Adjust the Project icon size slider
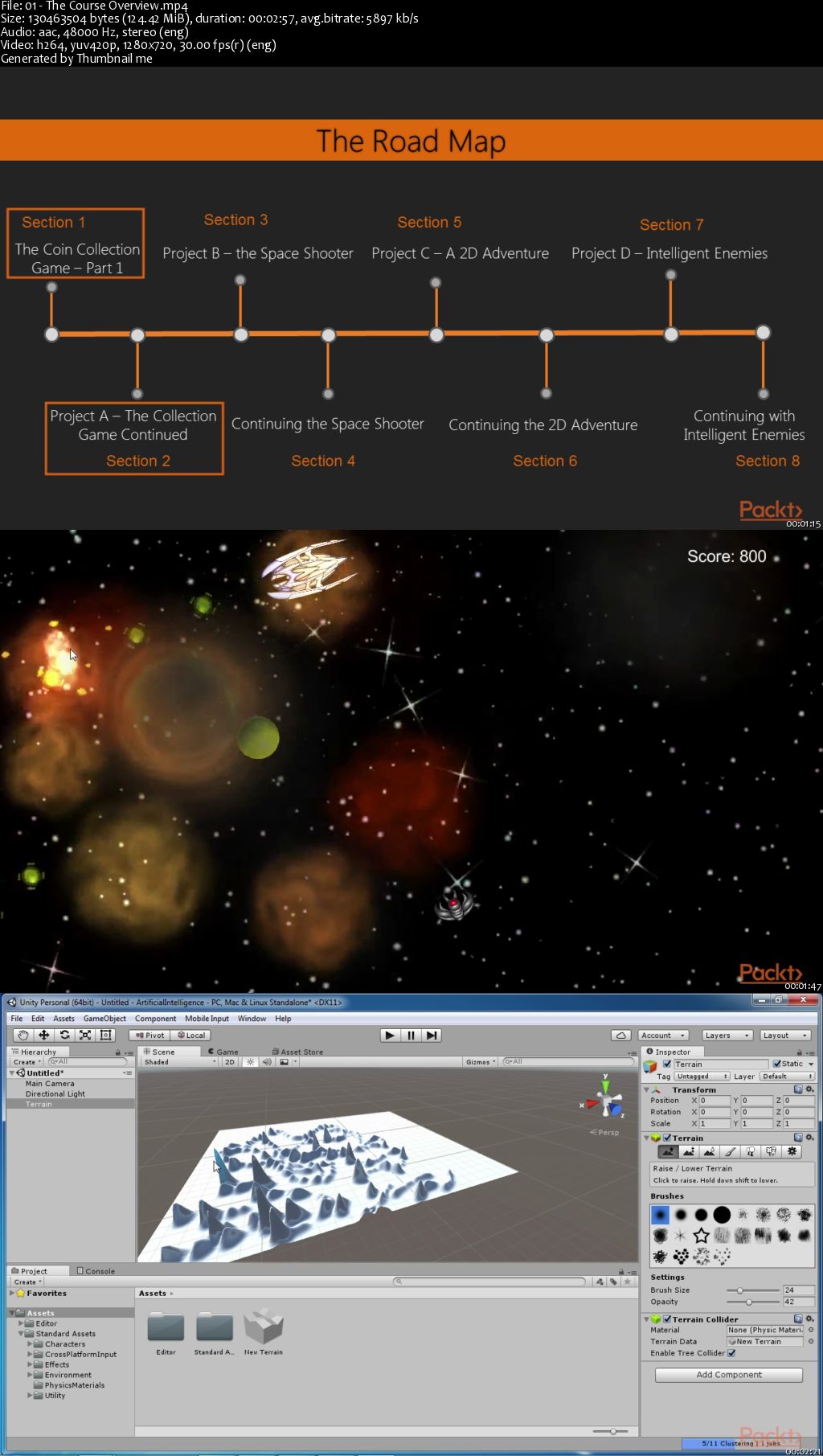Screen dimensions: 823x1456 tap(612, 1431)
